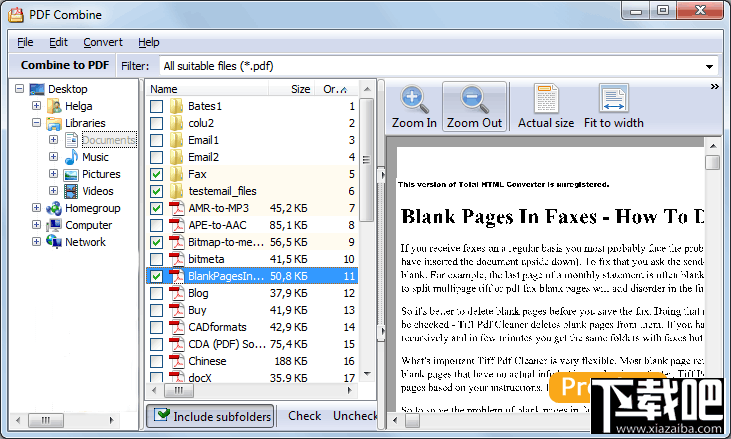Screen dimensions: 731x439
Task: Select the Actual size page icon
Action: [x=546, y=98]
